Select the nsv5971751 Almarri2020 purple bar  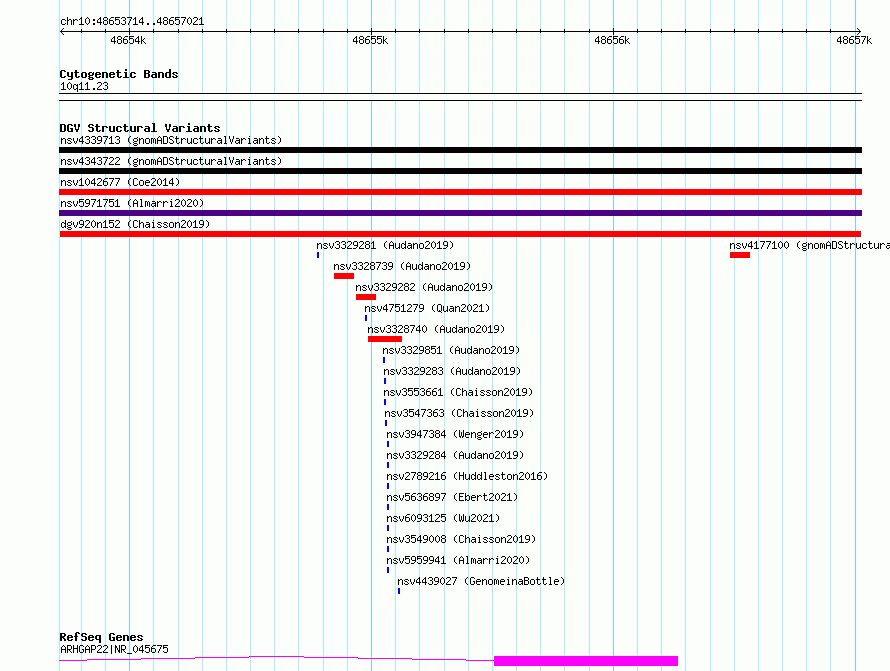[x=460, y=213]
